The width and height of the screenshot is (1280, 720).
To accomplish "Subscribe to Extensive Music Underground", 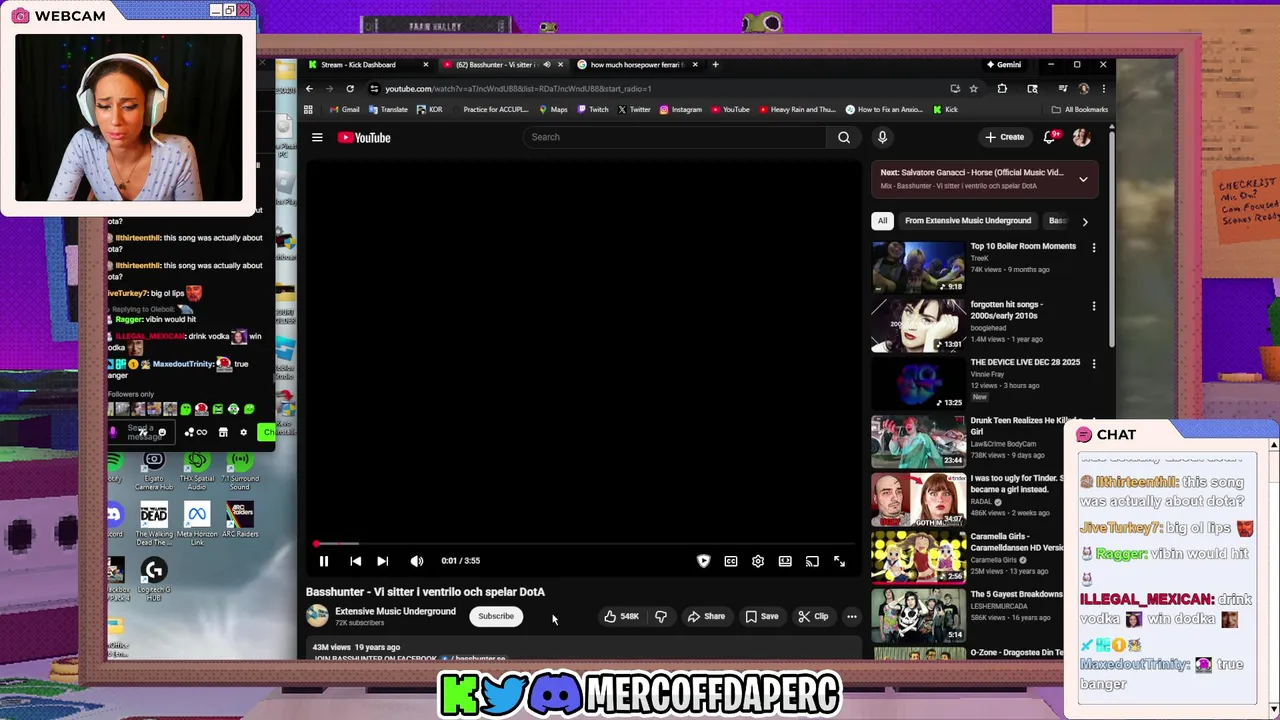I will coord(496,616).
